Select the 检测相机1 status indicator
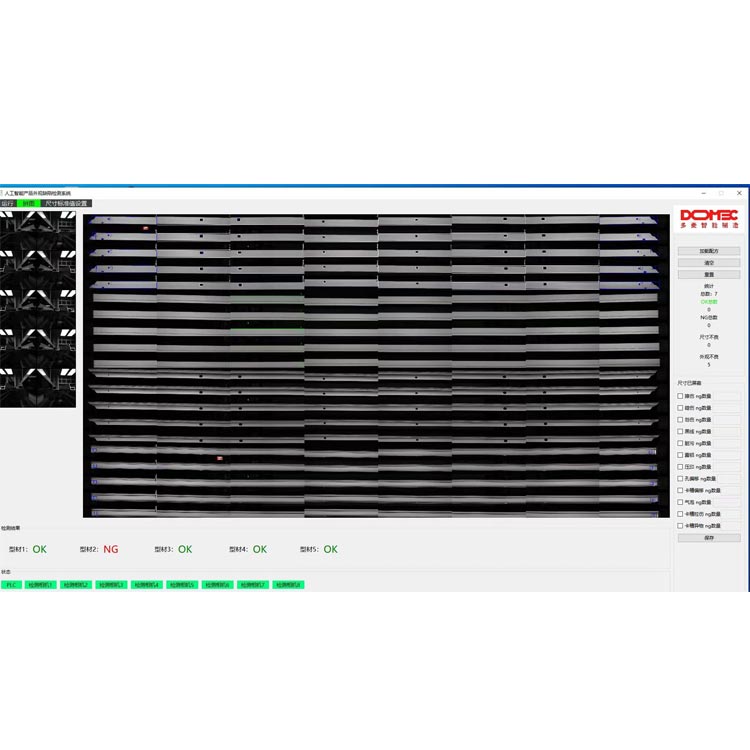Screen dimensions: 750x750 click(x=41, y=584)
